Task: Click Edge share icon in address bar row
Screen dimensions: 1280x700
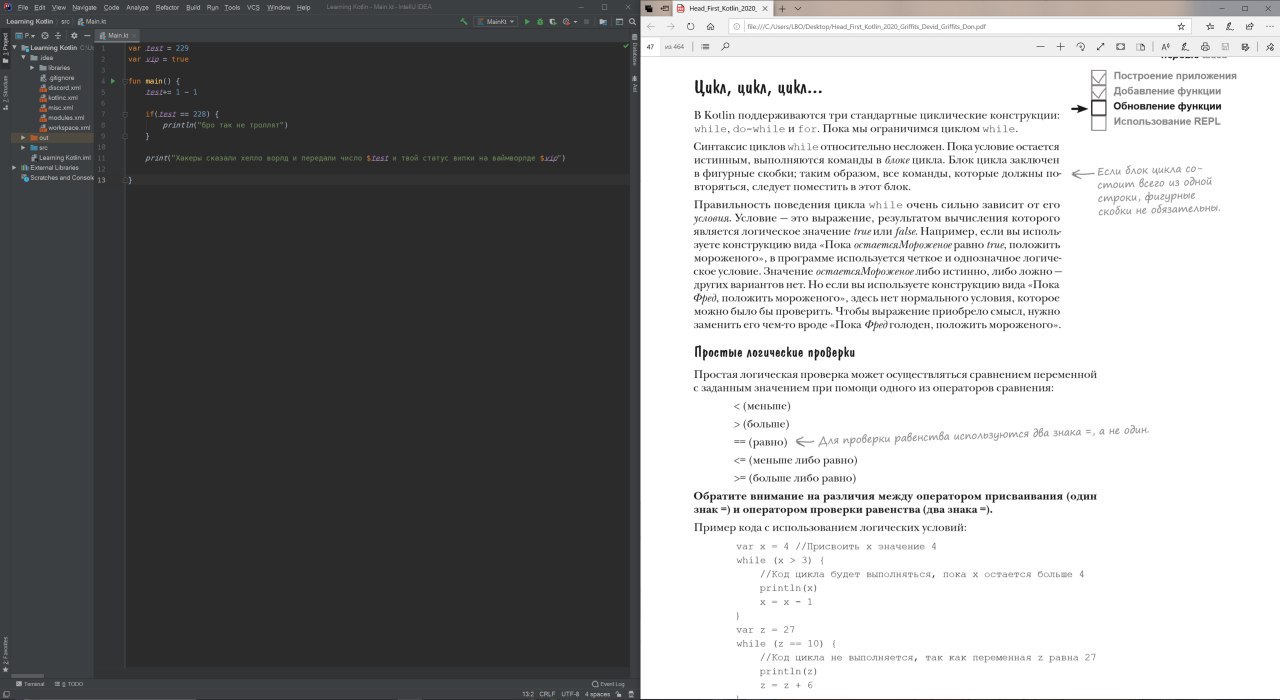Action: coord(1249,26)
